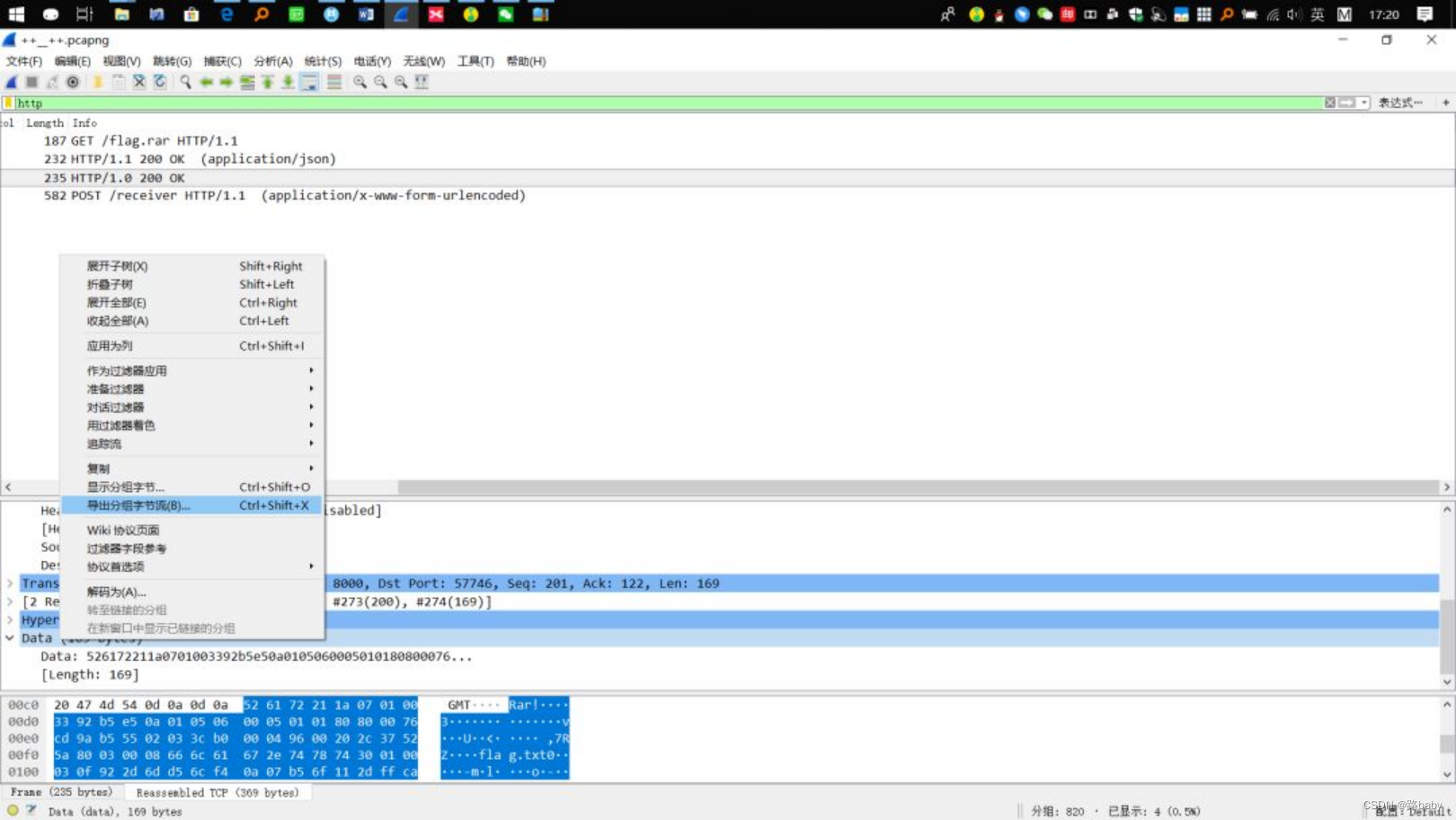
Task: Switch to Reassembled TCP (369 bytes) tab
Action: coord(218,792)
